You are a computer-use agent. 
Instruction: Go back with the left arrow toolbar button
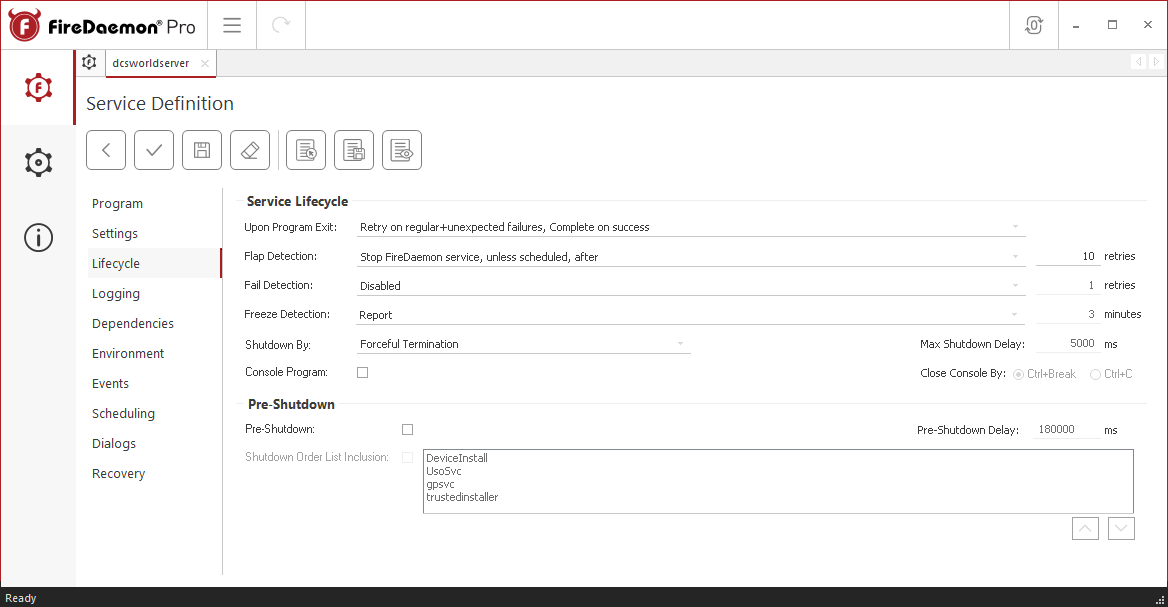pyautogui.click(x=106, y=150)
